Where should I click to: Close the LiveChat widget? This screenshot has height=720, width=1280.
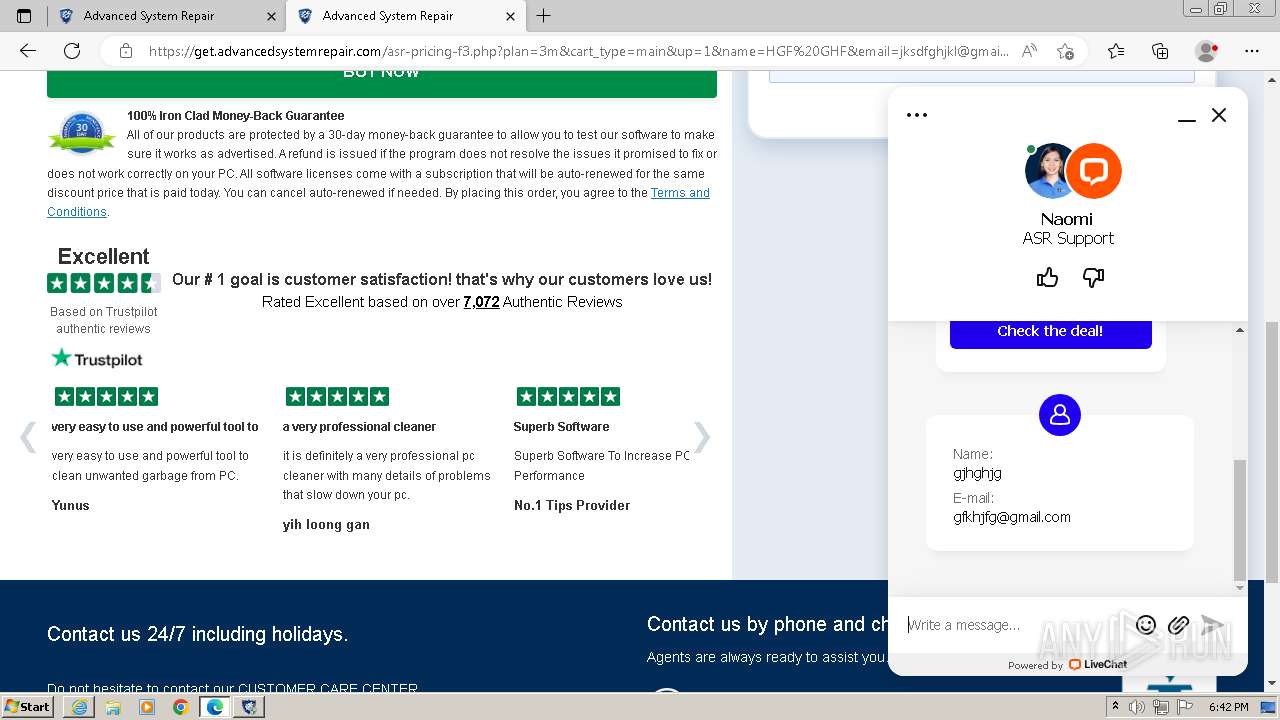1219,115
